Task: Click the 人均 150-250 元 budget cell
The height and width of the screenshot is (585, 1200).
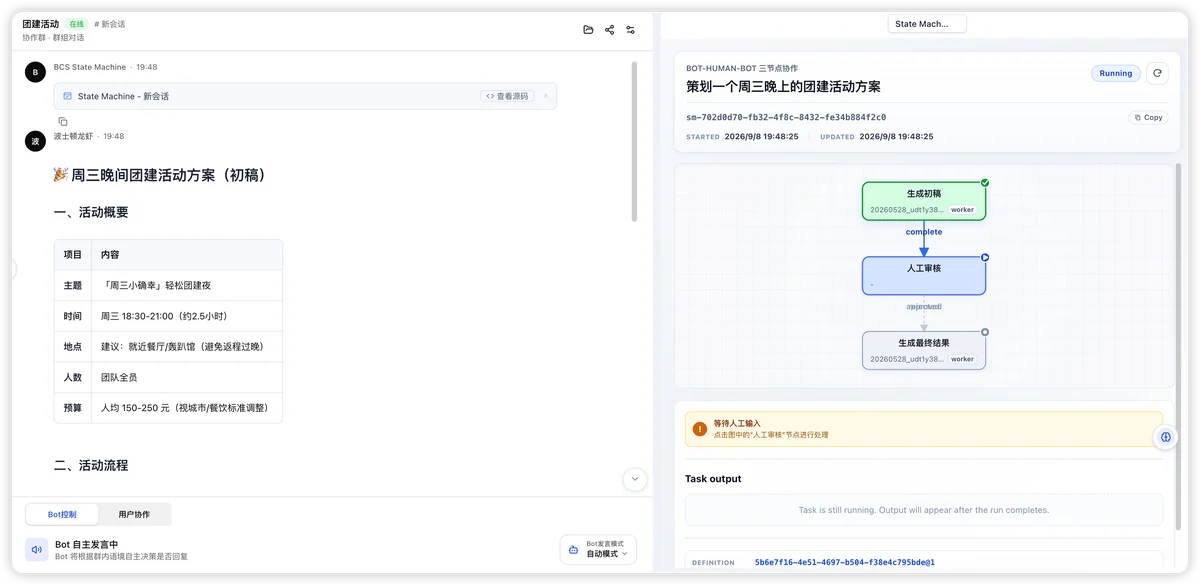Action: (x=185, y=408)
